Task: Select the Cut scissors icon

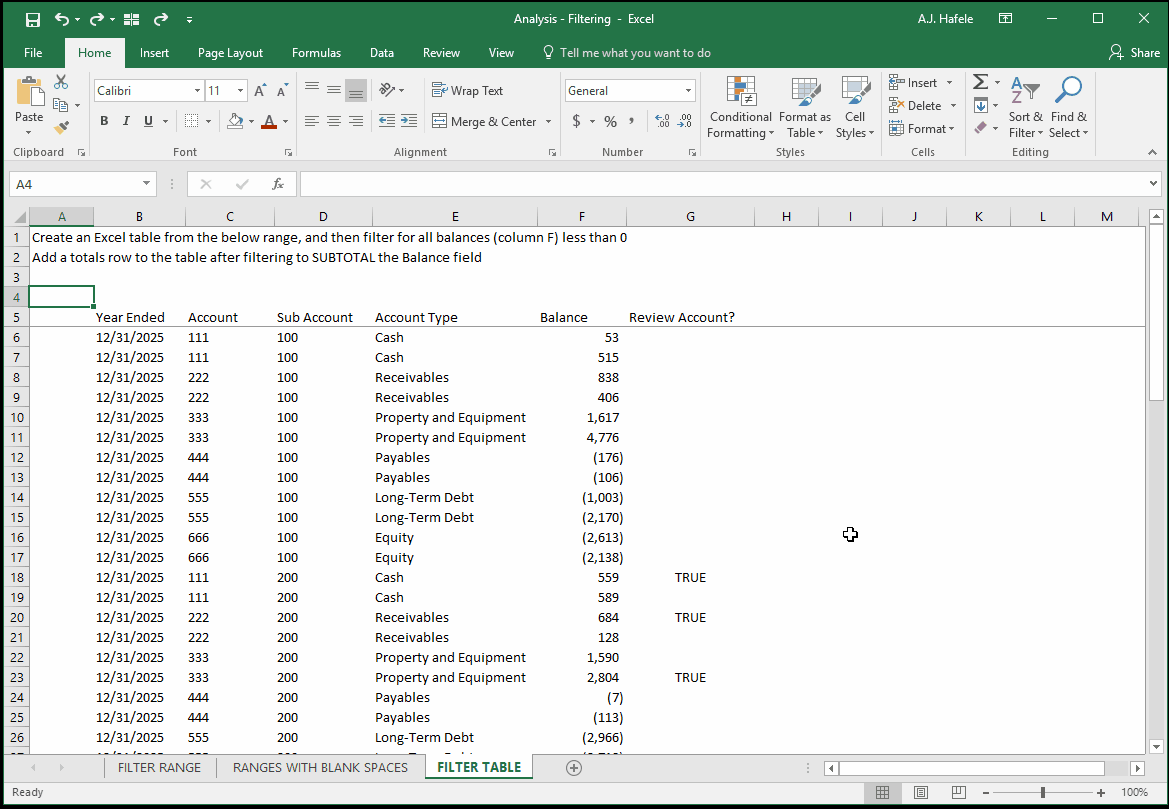Action: 61,82
